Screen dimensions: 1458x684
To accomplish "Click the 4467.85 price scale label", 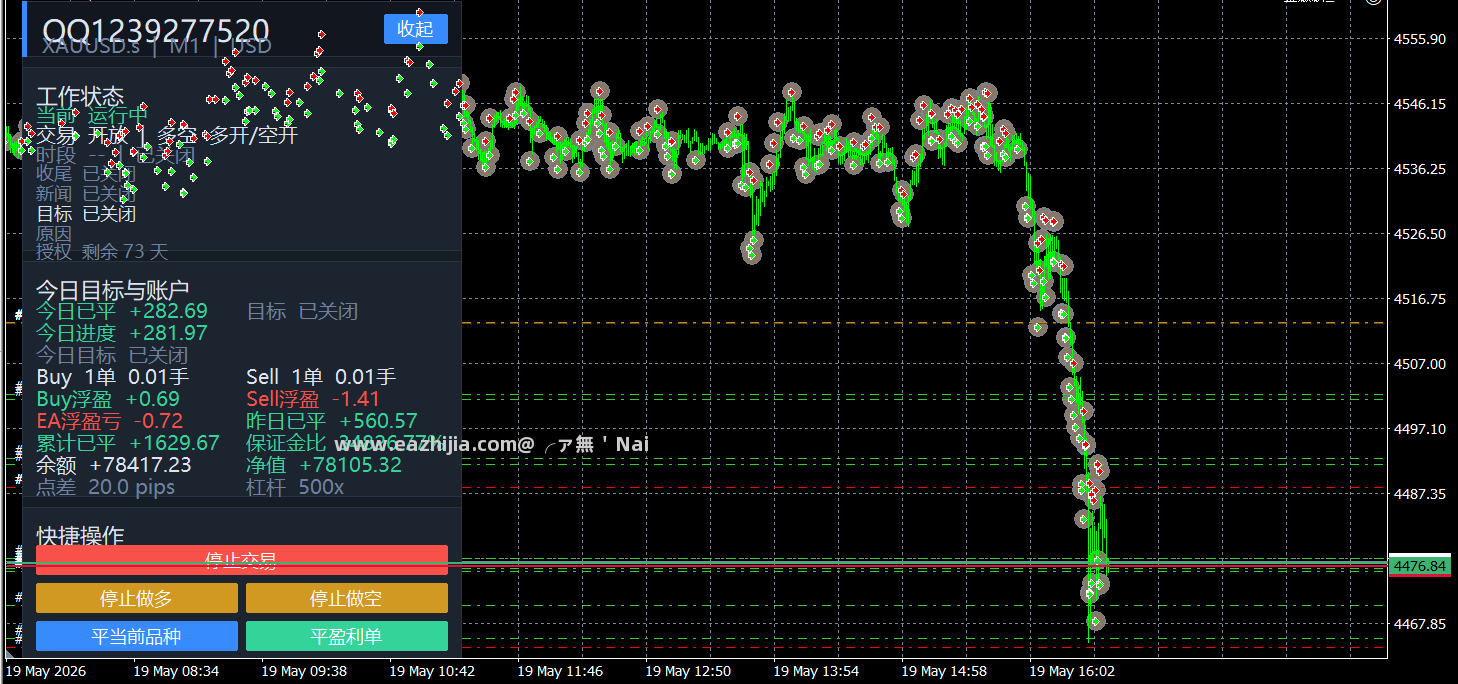I will click(x=1419, y=624).
